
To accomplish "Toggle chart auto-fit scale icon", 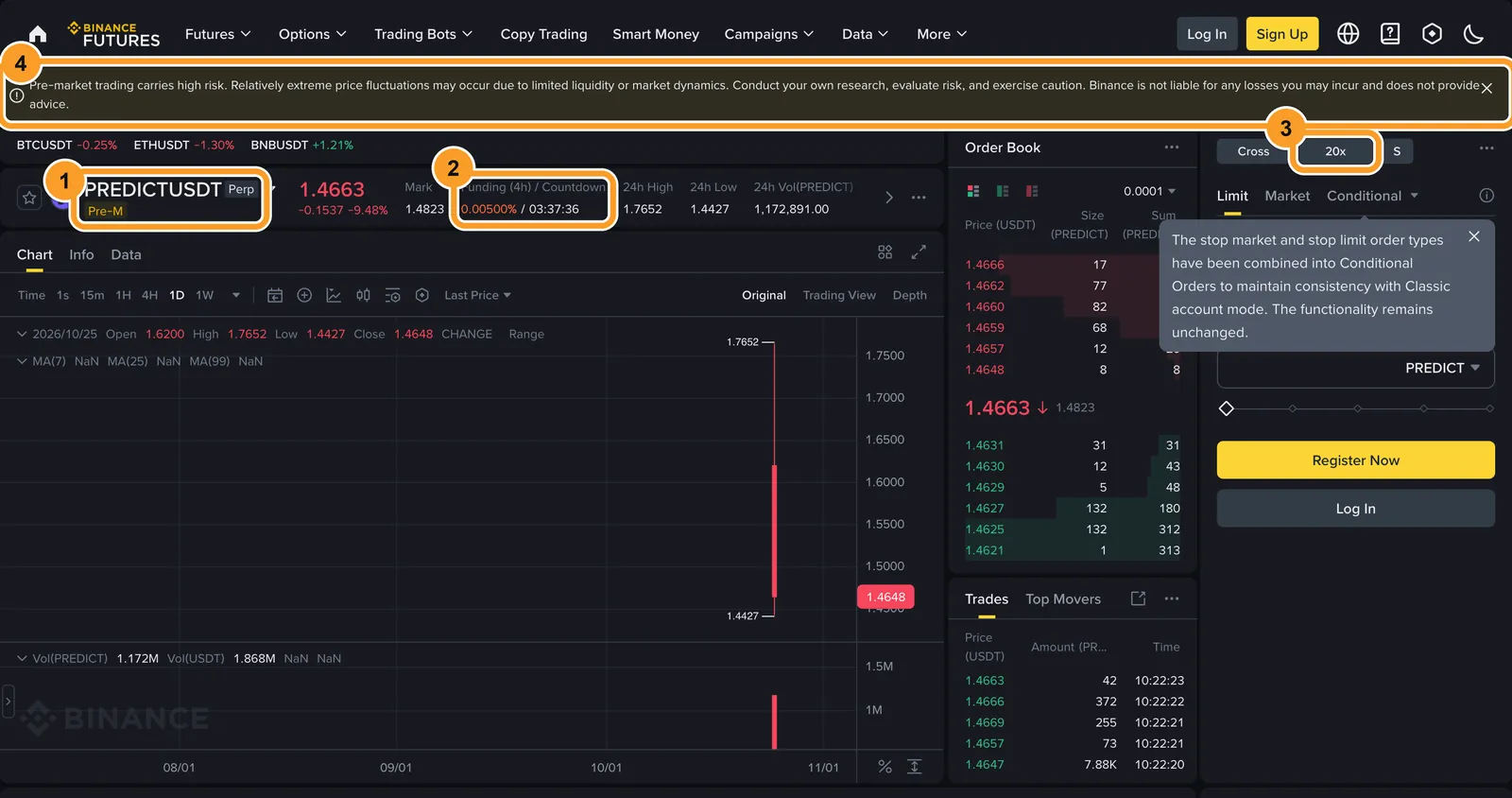I will [x=915, y=767].
